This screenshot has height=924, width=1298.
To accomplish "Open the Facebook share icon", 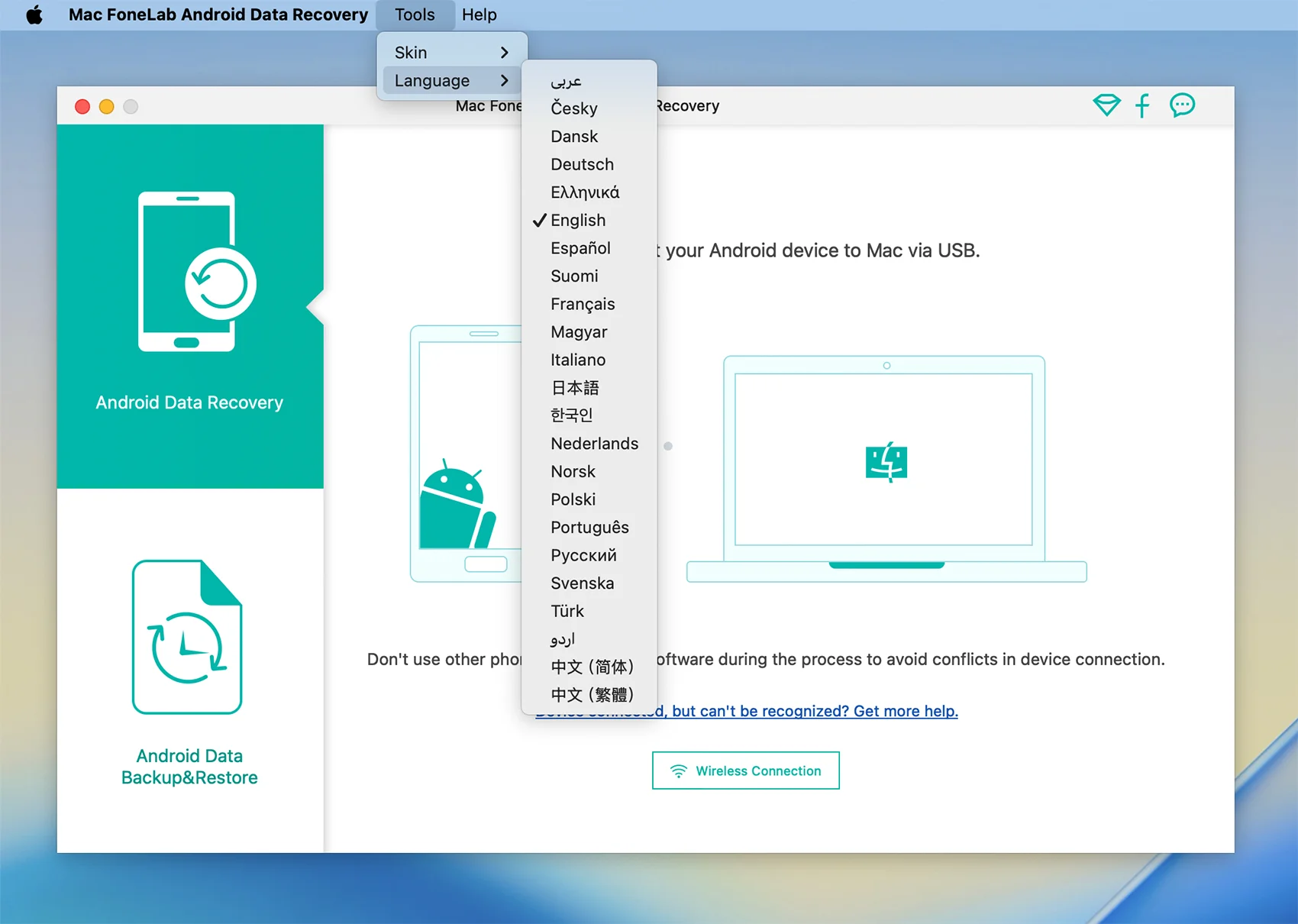I will (x=1142, y=105).
